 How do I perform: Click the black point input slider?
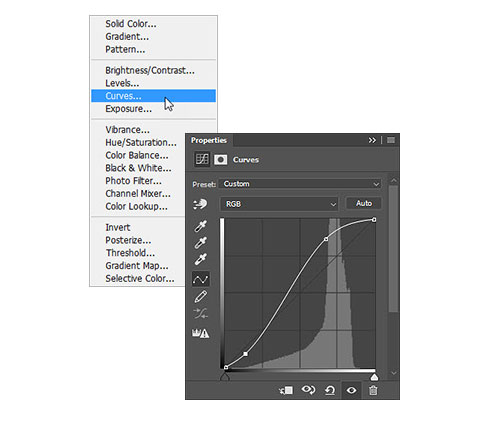tap(225, 377)
